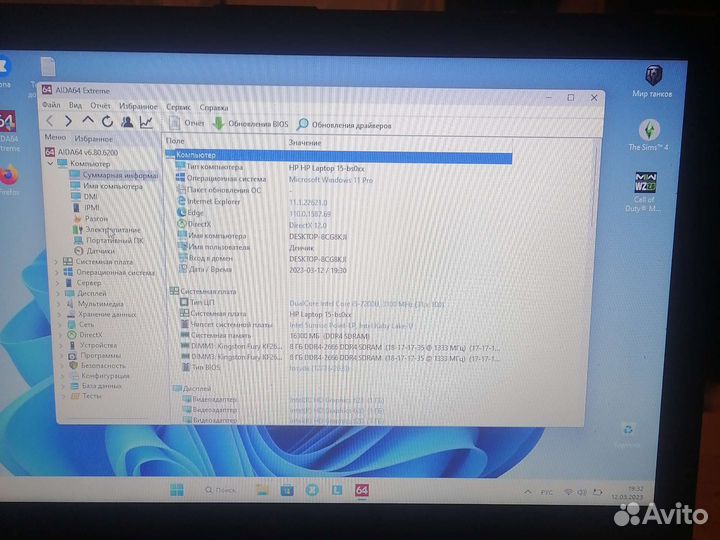This screenshot has height=540, width=720.
Task: Click the Тесты icon in tree
Action: (76, 396)
